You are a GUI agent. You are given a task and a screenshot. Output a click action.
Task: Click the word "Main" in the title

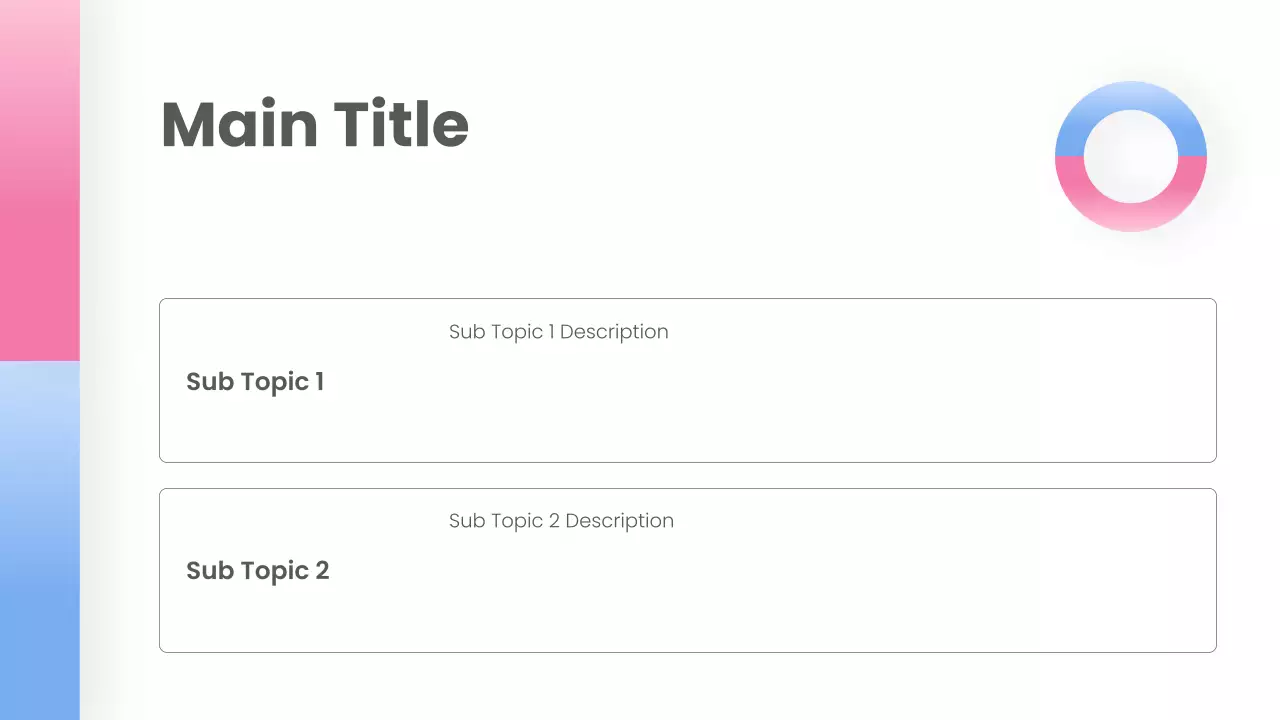239,124
